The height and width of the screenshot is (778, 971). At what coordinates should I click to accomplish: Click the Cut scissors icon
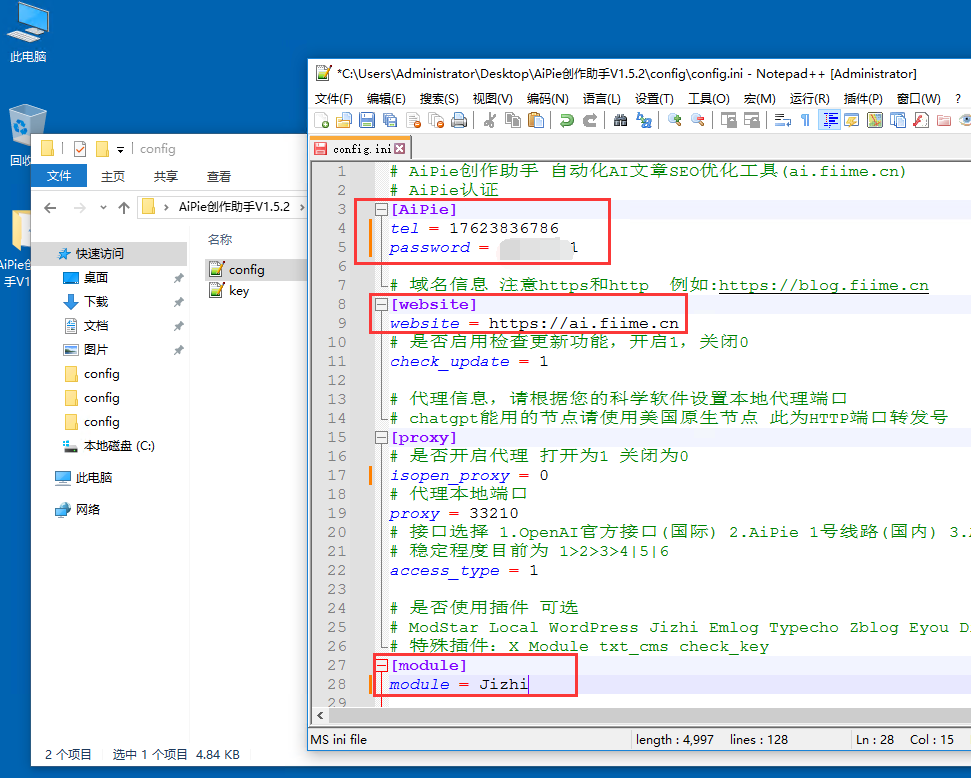tap(489, 120)
